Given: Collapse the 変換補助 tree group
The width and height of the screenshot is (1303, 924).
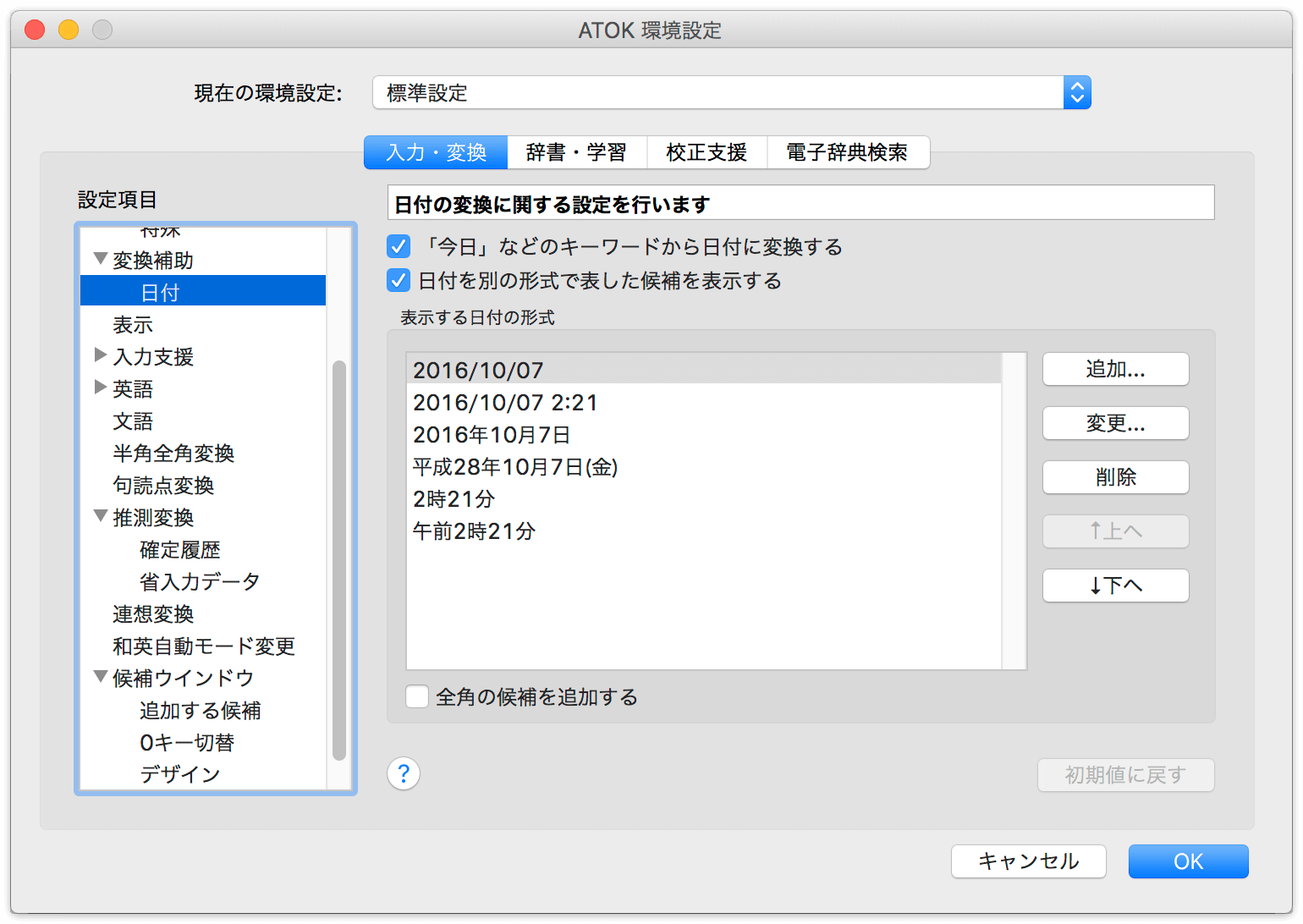Looking at the screenshot, I should pyautogui.click(x=101, y=259).
